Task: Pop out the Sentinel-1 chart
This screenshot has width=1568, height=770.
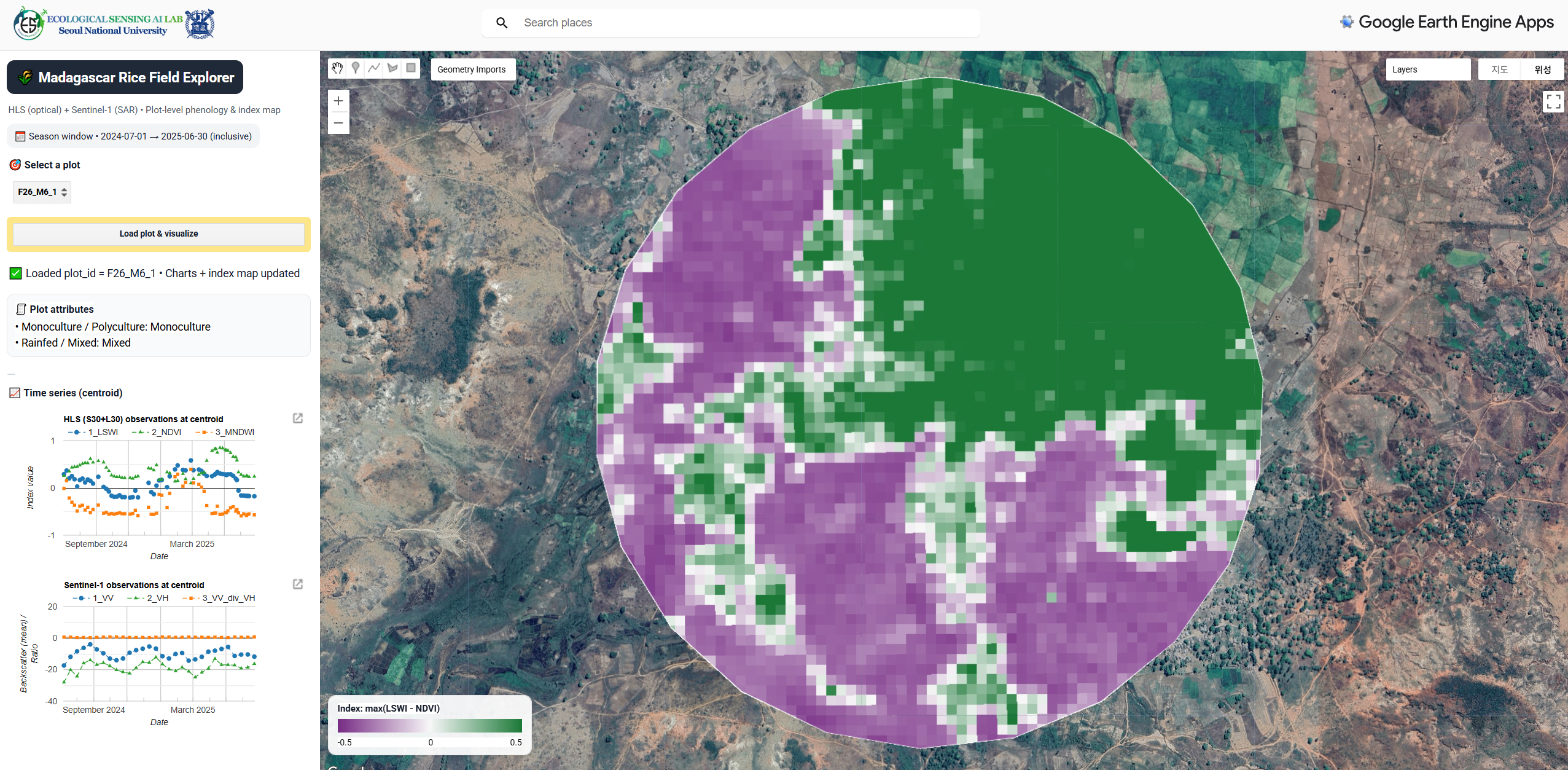Action: click(x=298, y=584)
